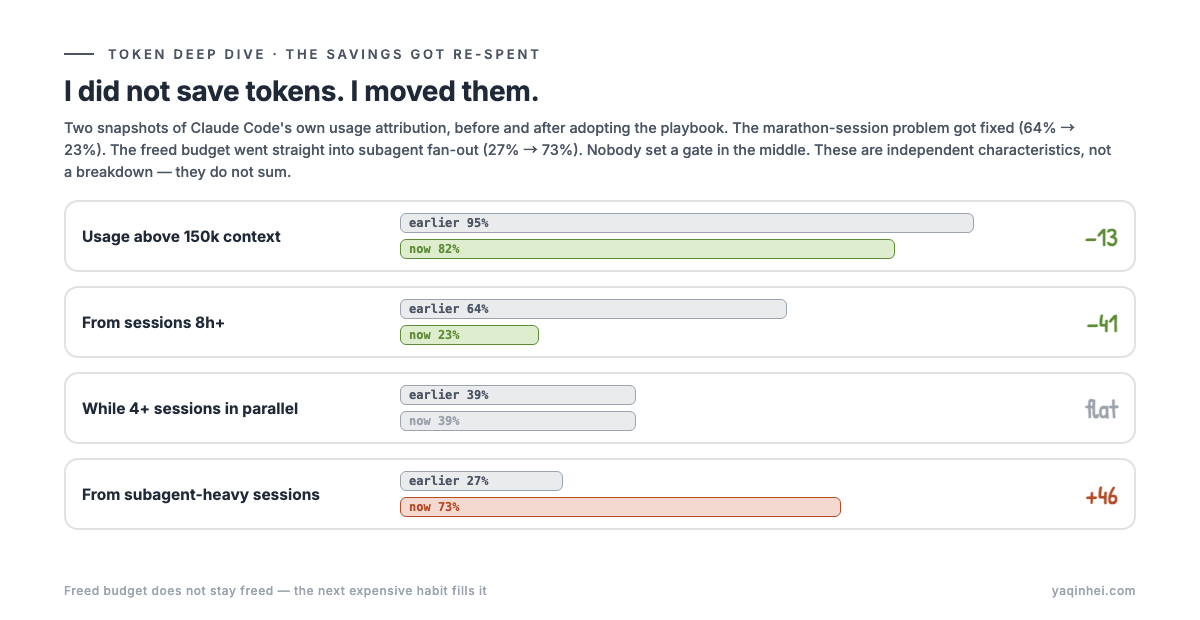Viewport: 1200px width, 620px height.
Task: Click the Freed budget footer note
Action: coord(275,591)
